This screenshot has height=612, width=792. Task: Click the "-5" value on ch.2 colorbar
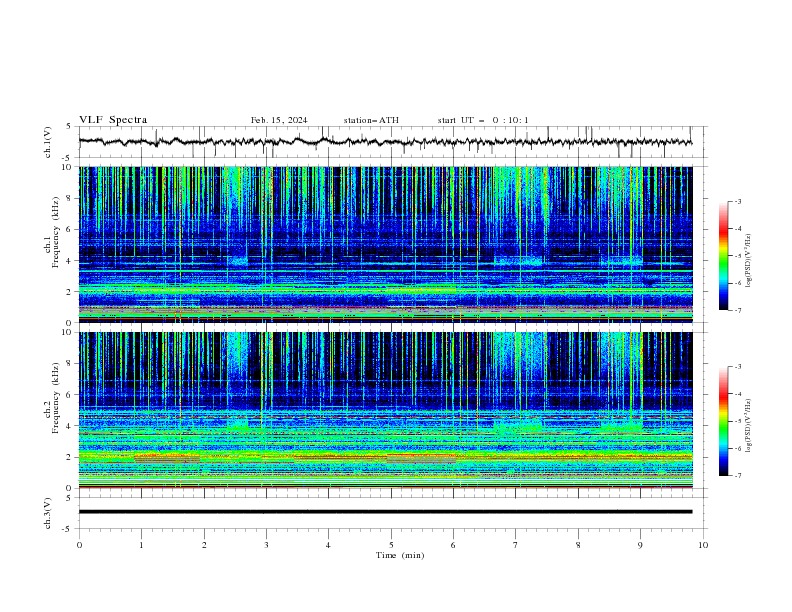pyautogui.click(x=738, y=421)
